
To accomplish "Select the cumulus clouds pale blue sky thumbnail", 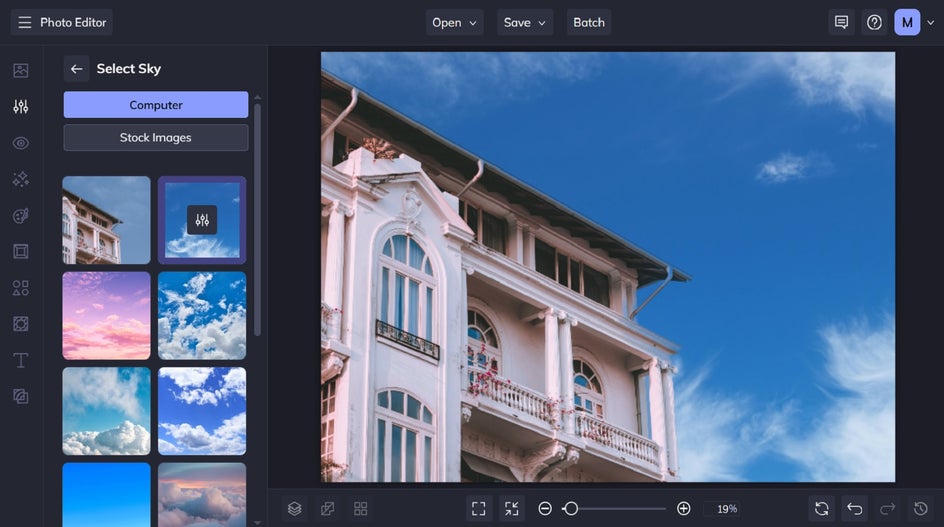I will (107, 411).
